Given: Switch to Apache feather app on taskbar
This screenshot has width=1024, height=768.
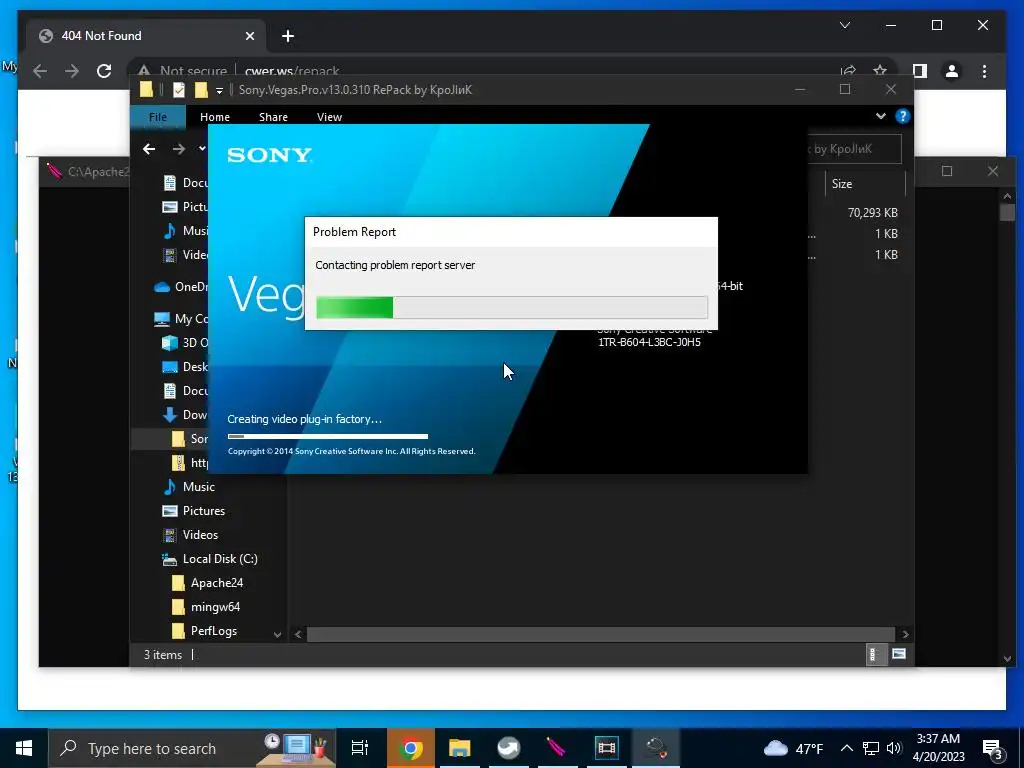Looking at the screenshot, I should coord(556,748).
